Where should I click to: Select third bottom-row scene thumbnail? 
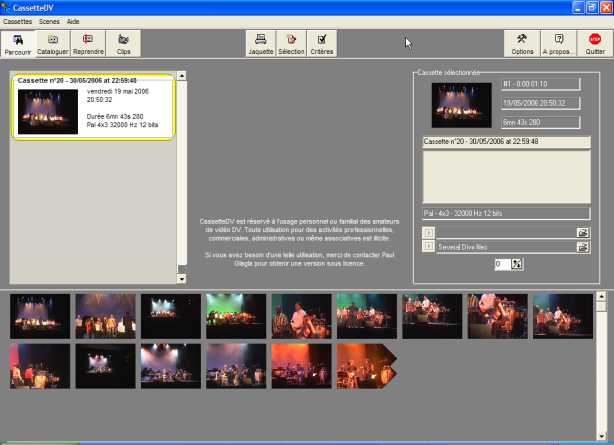pos(171,366)
